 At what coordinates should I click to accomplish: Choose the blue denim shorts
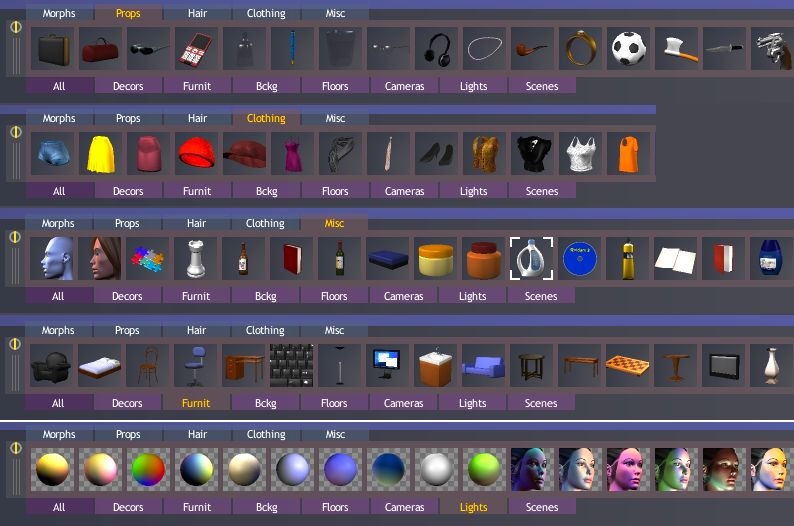click(x=53, y=154)
